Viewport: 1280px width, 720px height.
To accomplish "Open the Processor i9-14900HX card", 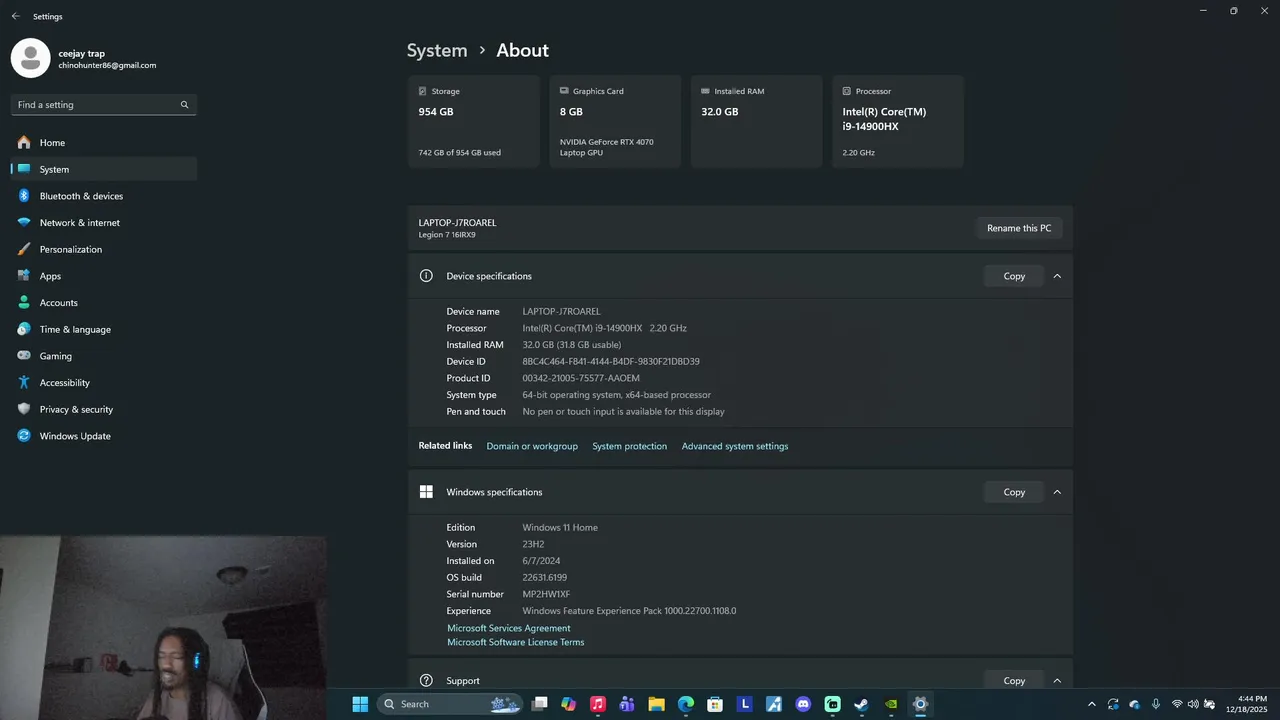I will [x=898, y=121].
